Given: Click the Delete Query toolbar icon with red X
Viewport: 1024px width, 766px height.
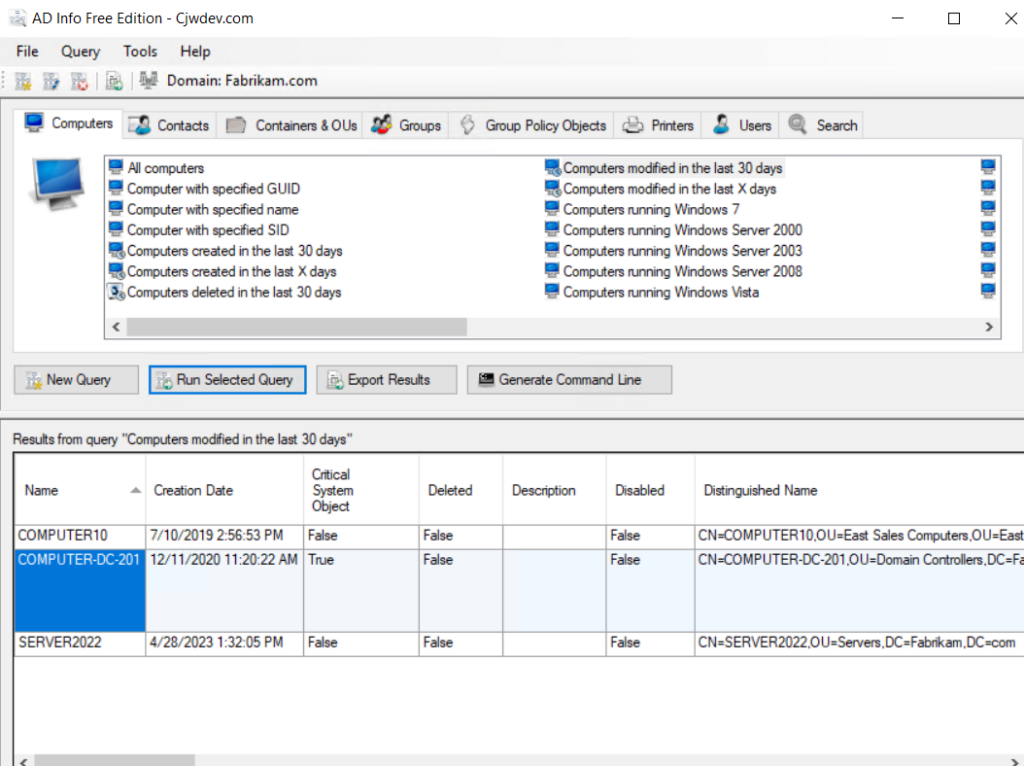Looking at the screenshot, I should 79,81.
